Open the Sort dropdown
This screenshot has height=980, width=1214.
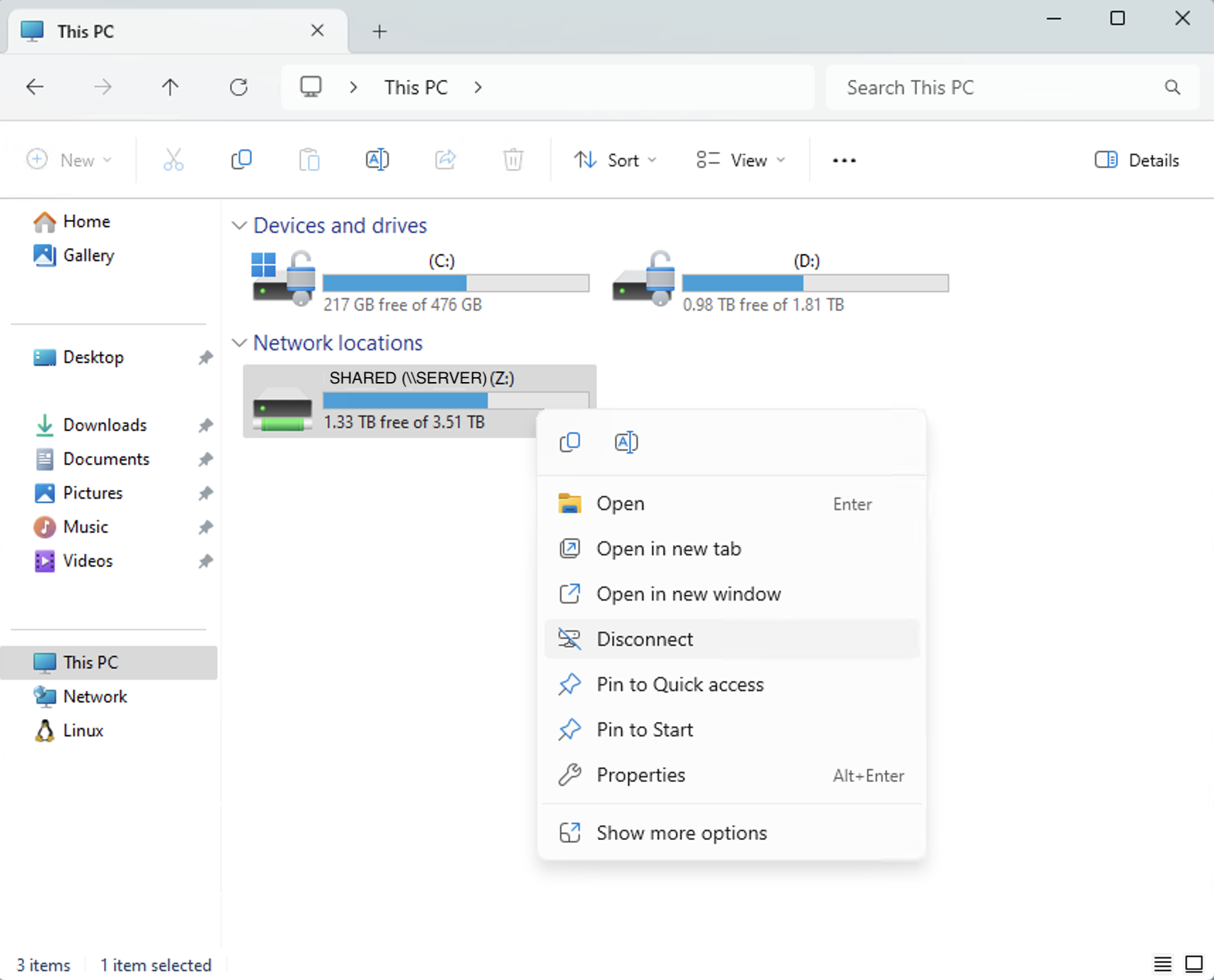point(614,160)
